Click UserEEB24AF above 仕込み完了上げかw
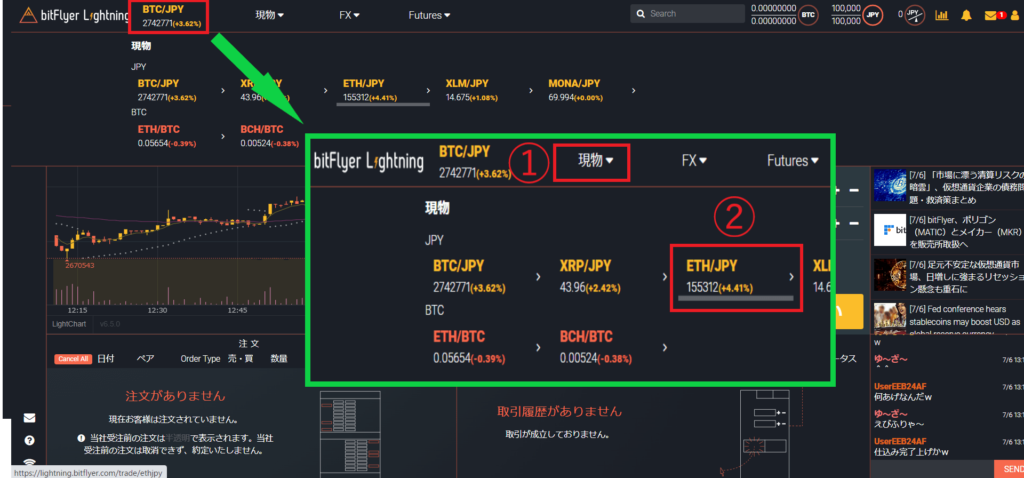The height and width of the screenshot is (478, 1024). (x=900, y=441)
